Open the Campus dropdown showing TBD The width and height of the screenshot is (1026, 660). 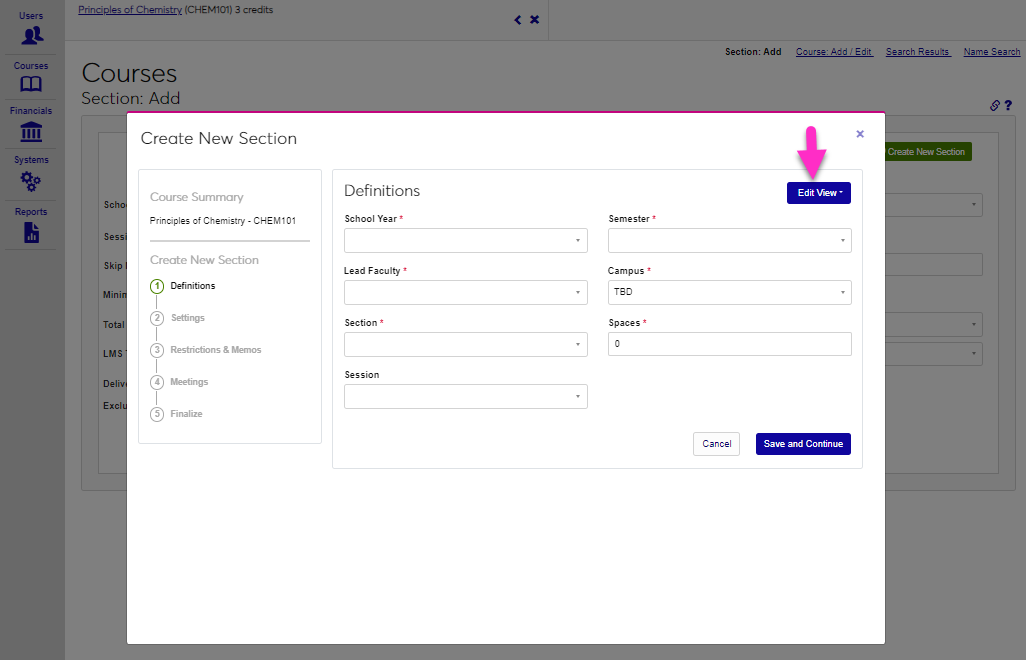click(x=729, y=293)
